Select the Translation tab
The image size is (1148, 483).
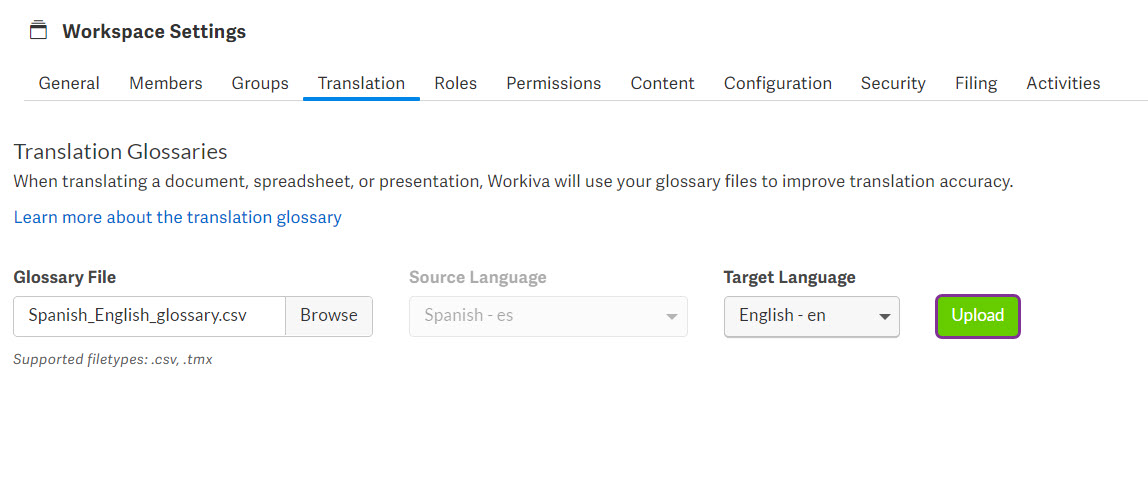[x=361, y=83]
